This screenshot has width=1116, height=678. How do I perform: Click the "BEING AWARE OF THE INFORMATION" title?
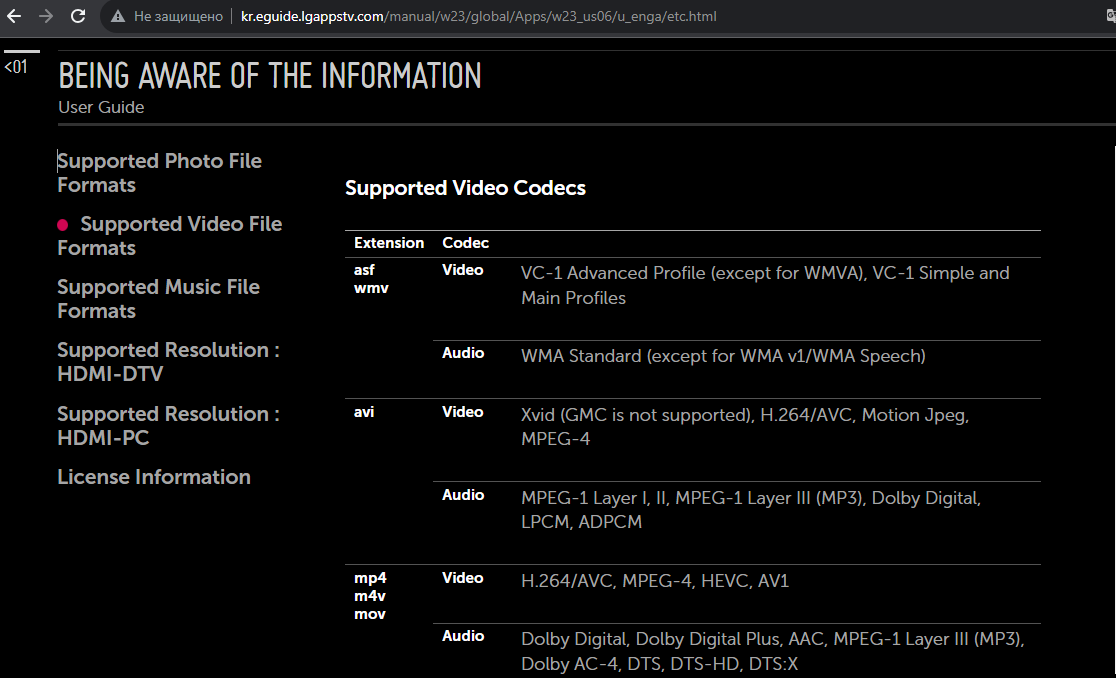[x=270, y=76]
